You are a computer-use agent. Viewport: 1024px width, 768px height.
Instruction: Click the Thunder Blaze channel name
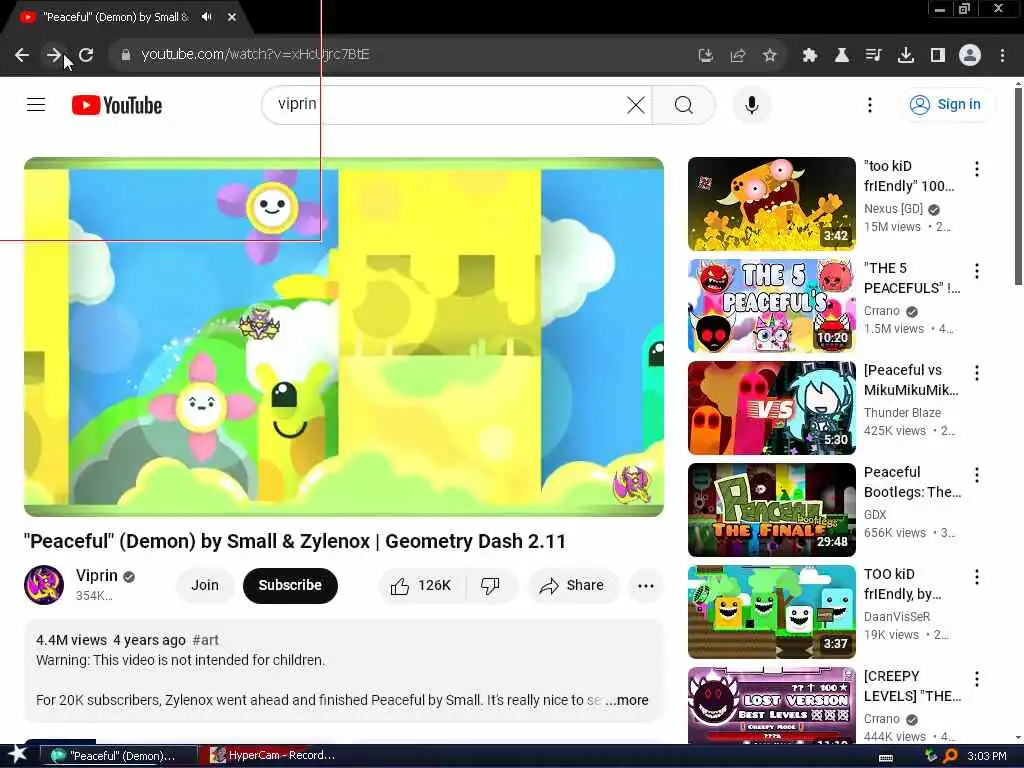coord(903,413)
